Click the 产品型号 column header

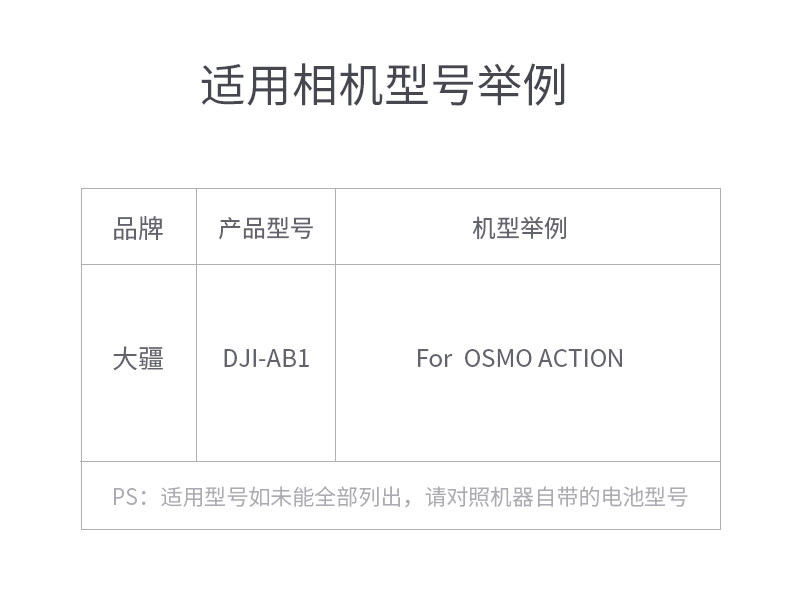(x=265, y=228)
